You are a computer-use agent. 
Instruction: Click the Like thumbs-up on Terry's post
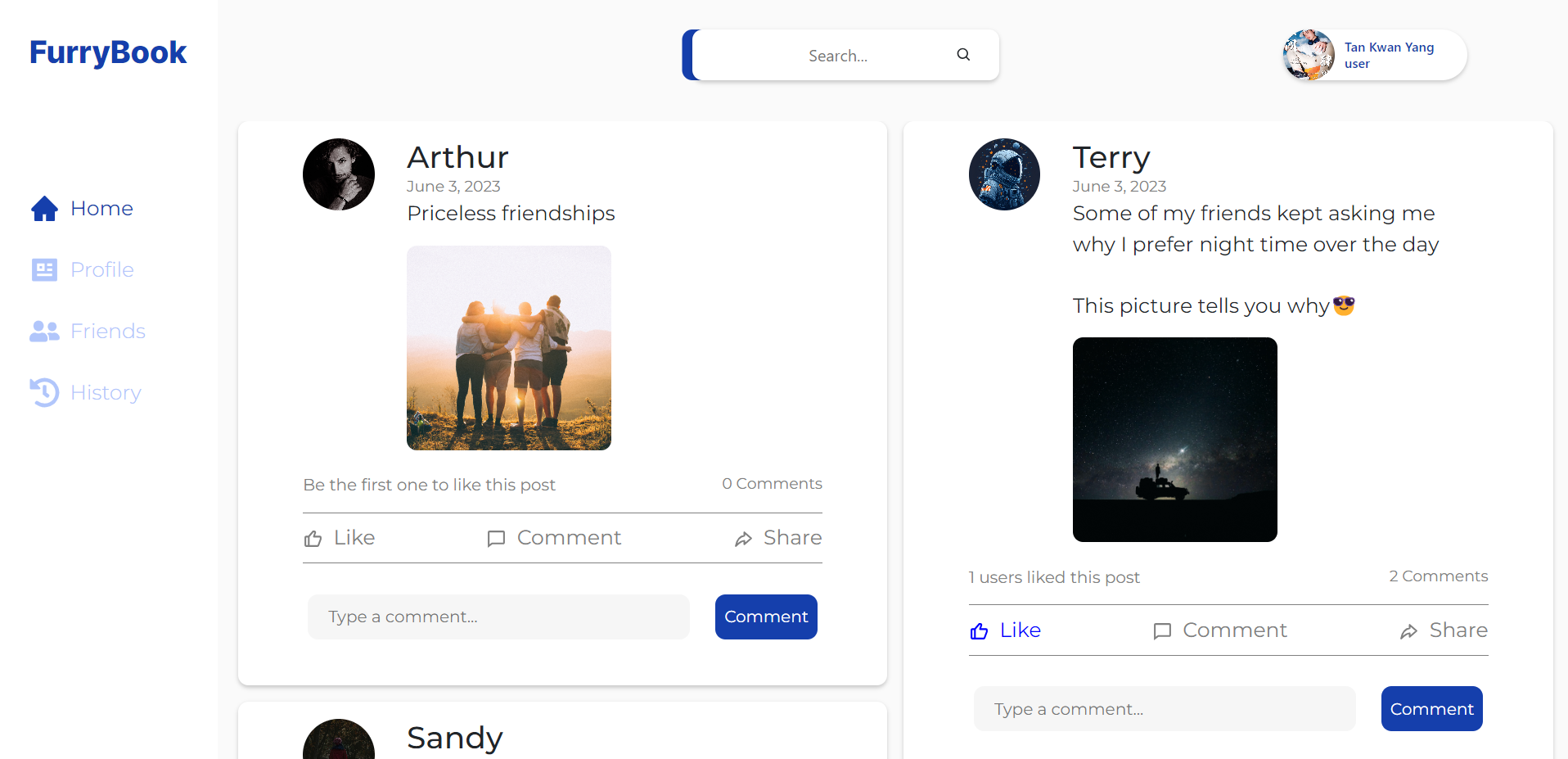980,630
